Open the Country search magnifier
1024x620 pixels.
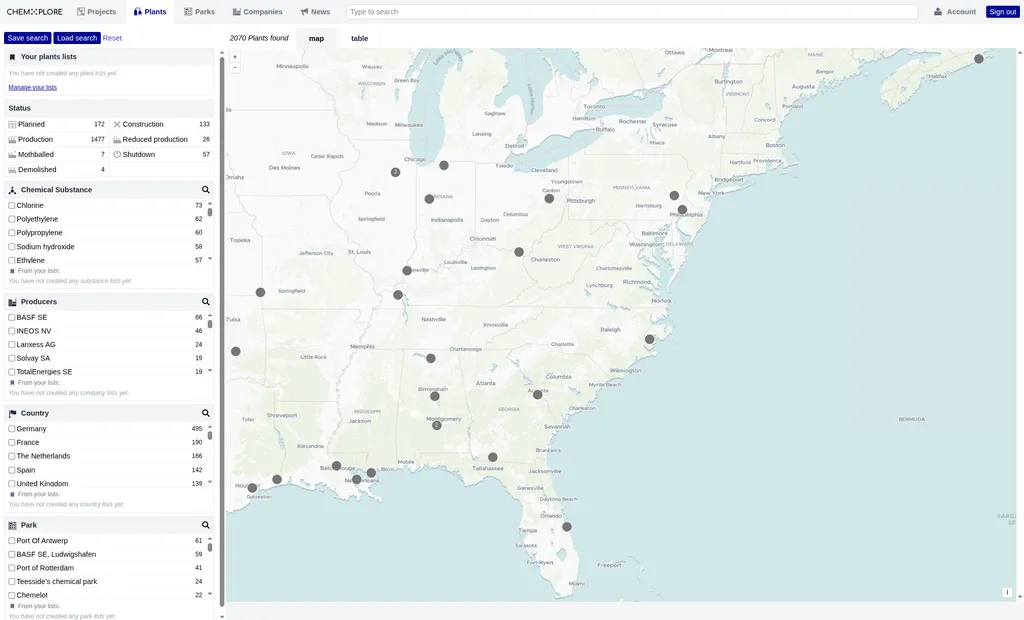tap(206, 414)
